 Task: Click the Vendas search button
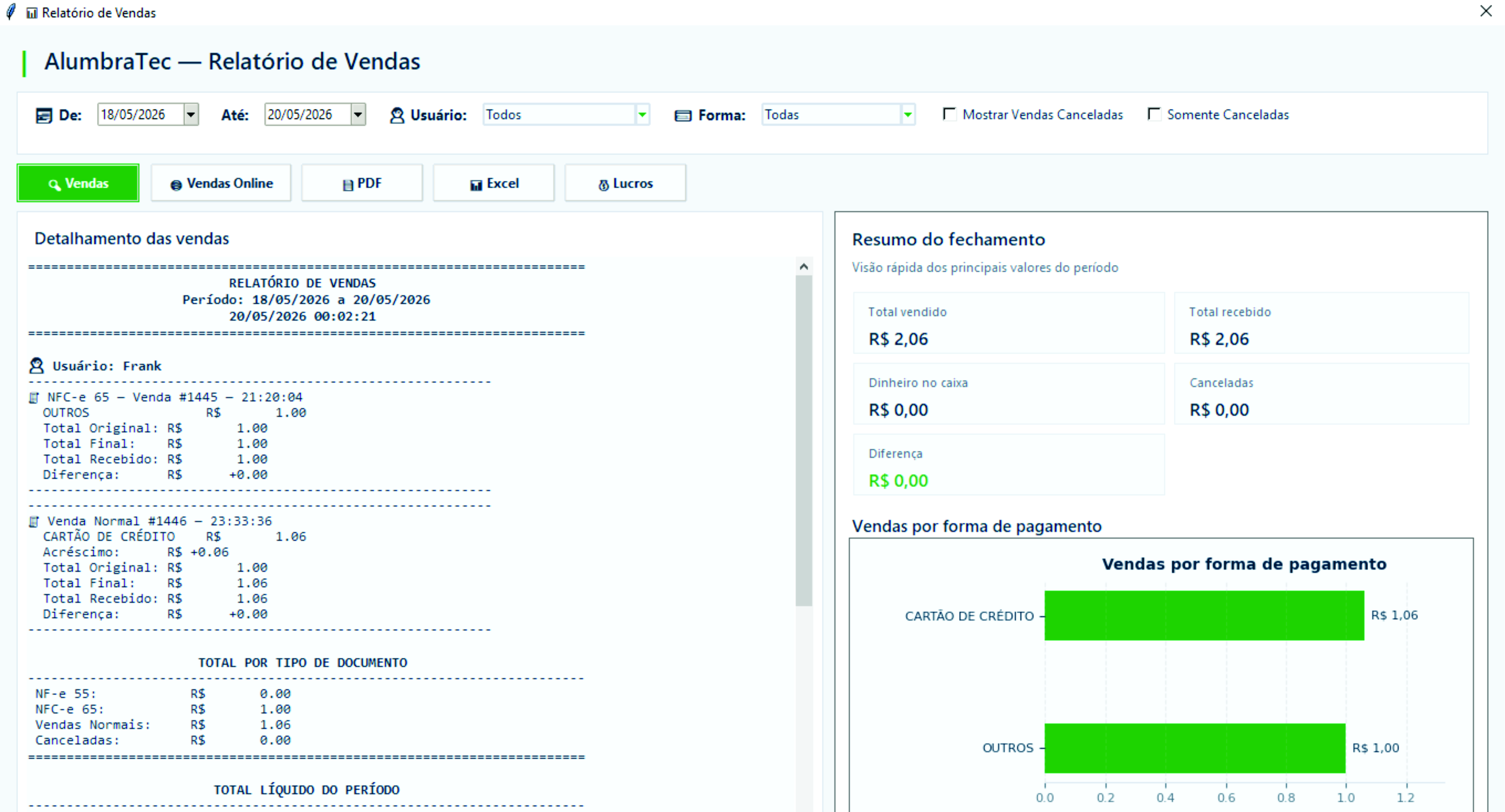(x=78, y=183)
